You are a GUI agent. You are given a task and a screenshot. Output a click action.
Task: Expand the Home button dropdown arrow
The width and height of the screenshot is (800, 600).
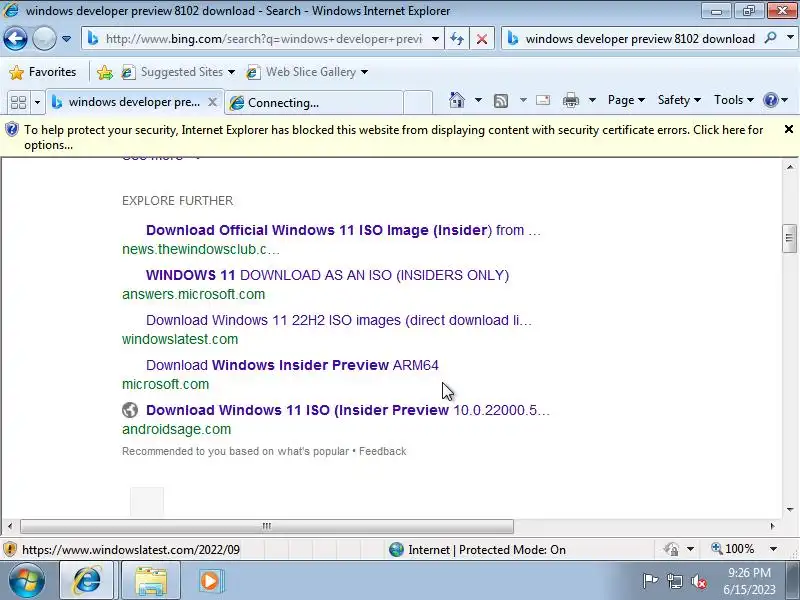click(478, 100)
